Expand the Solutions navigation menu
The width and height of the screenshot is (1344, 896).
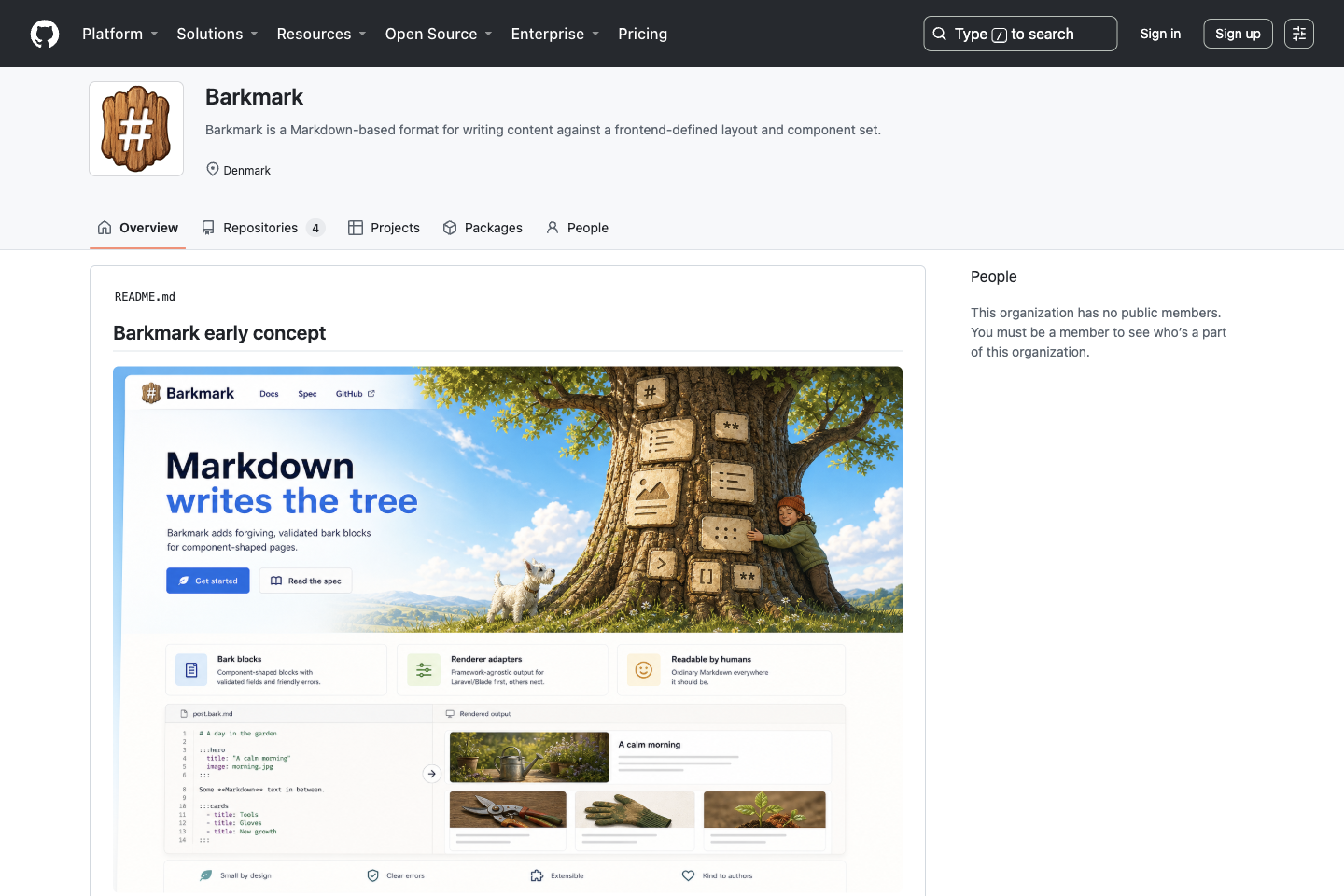(217, 34)
